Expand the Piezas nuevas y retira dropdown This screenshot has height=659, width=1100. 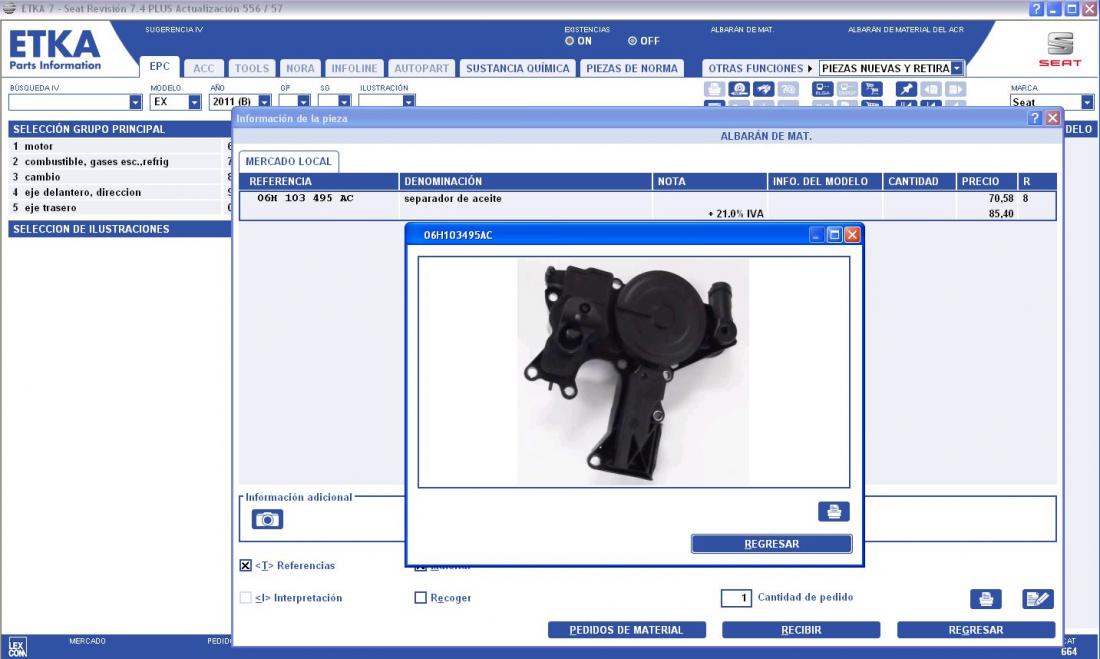957,68
